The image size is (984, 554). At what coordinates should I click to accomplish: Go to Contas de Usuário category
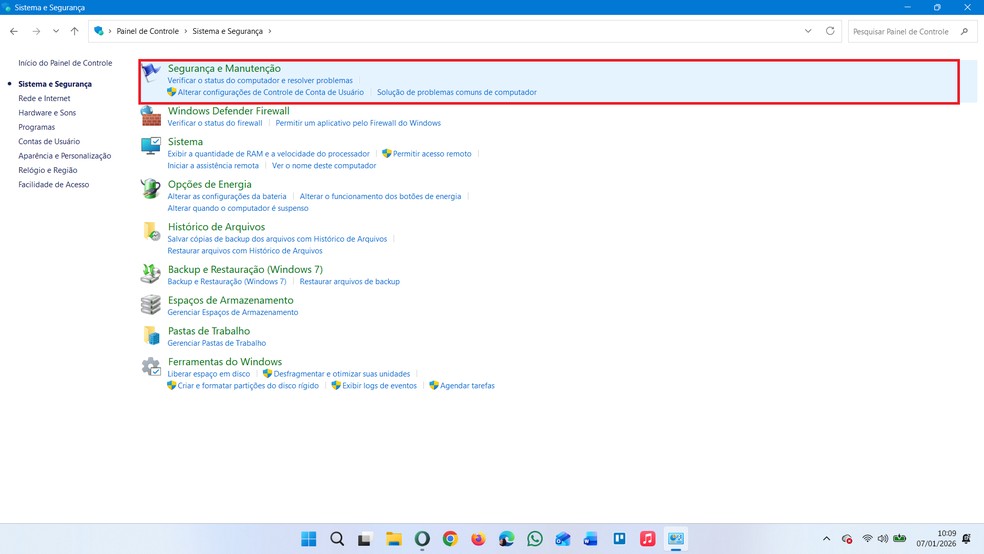pos(49,142)
